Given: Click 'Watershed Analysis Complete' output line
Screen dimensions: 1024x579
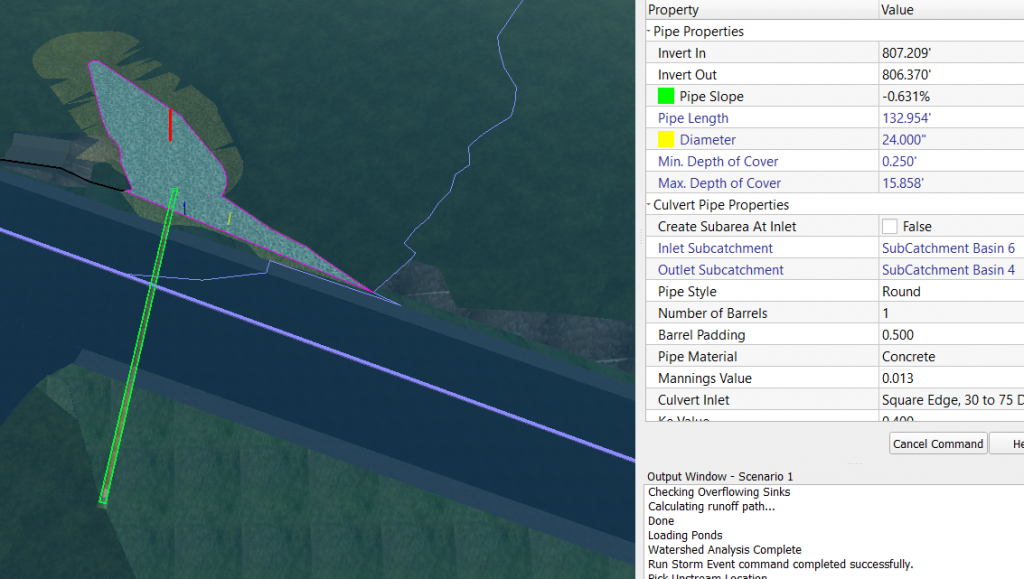Looking at the screenshot, I should coord(724,550).
